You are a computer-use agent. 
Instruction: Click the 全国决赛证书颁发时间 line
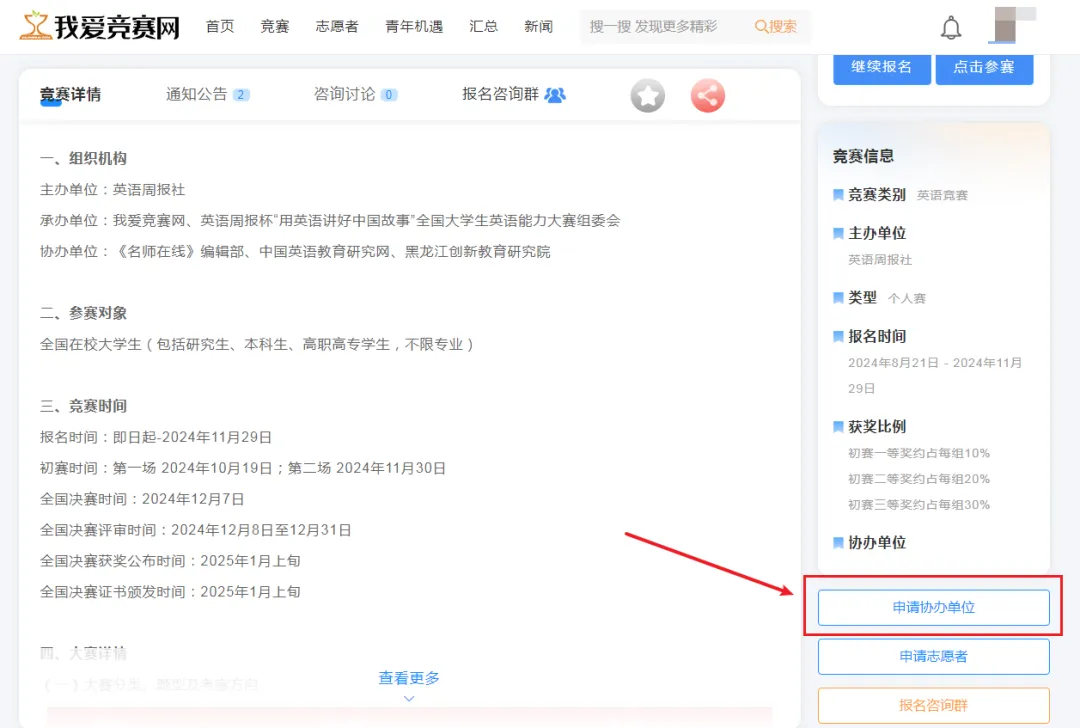(170, 592)
